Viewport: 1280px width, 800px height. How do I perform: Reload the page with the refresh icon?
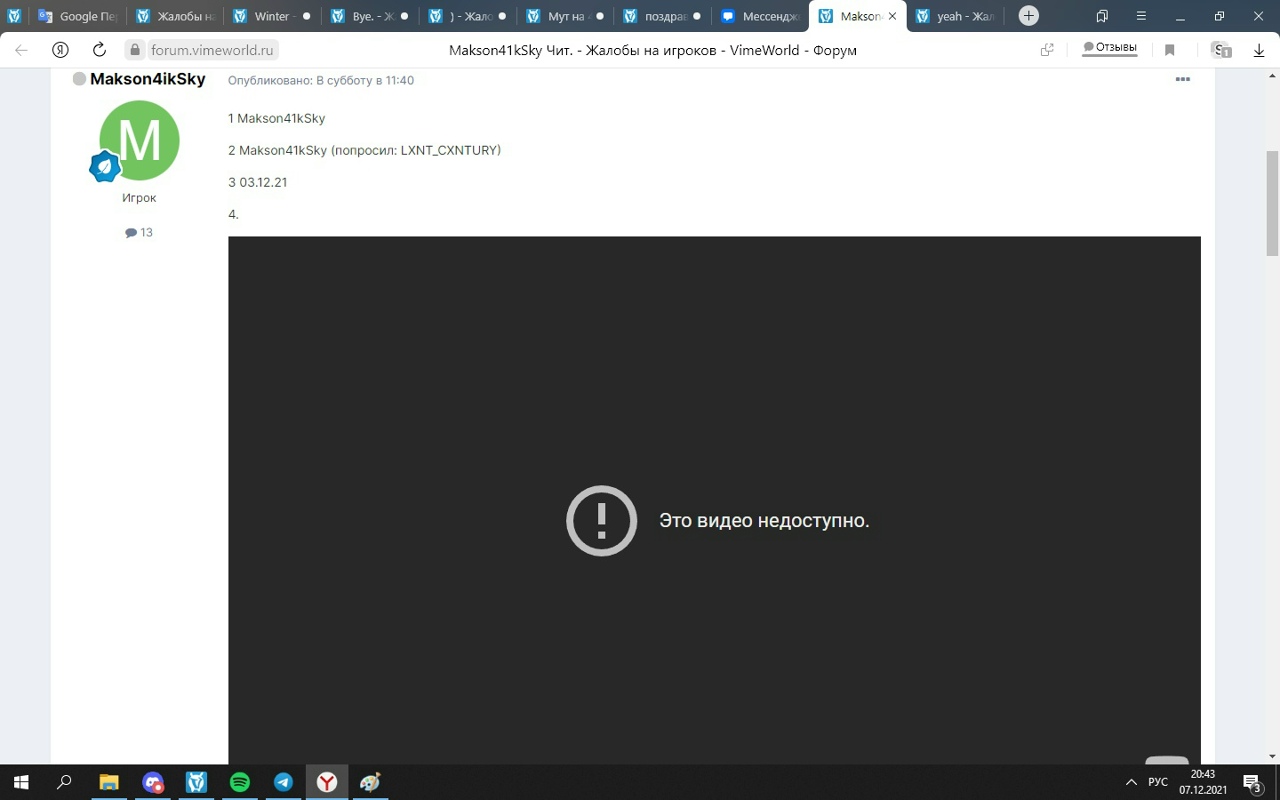coord(99,50)
